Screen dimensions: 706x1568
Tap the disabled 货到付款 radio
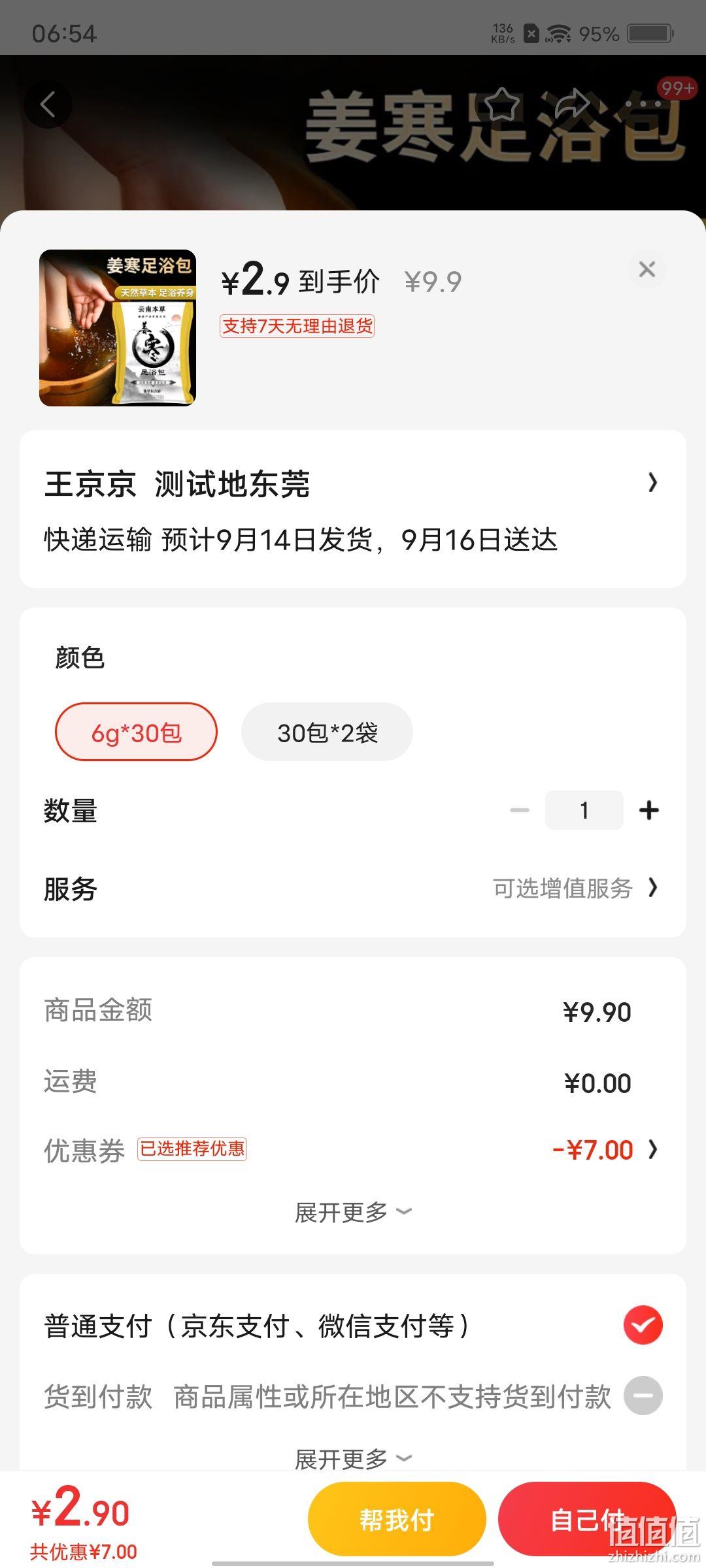643,1396
